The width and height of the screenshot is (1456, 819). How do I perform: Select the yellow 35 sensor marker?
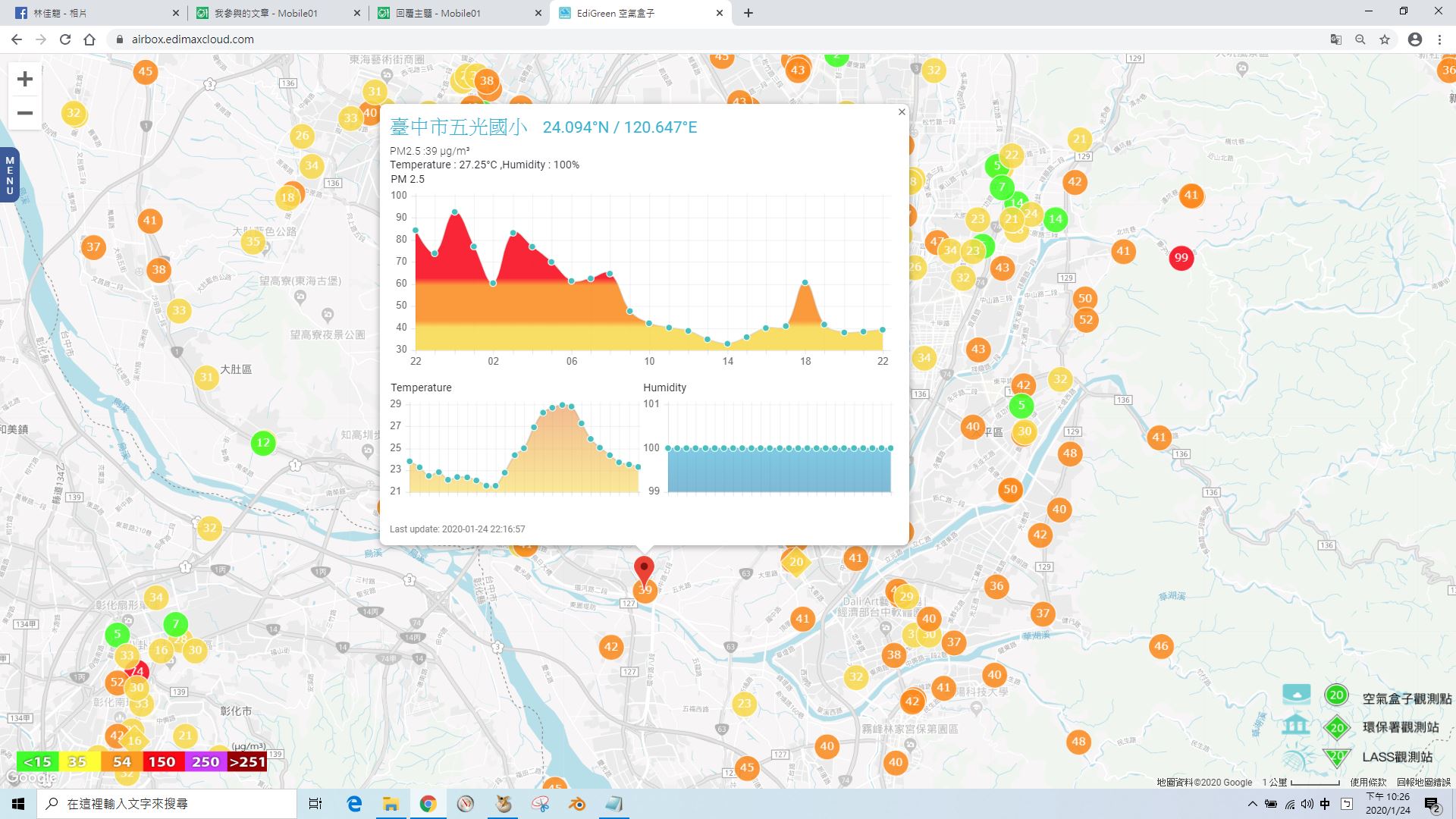pyautogui.click(x=253, y=242)
